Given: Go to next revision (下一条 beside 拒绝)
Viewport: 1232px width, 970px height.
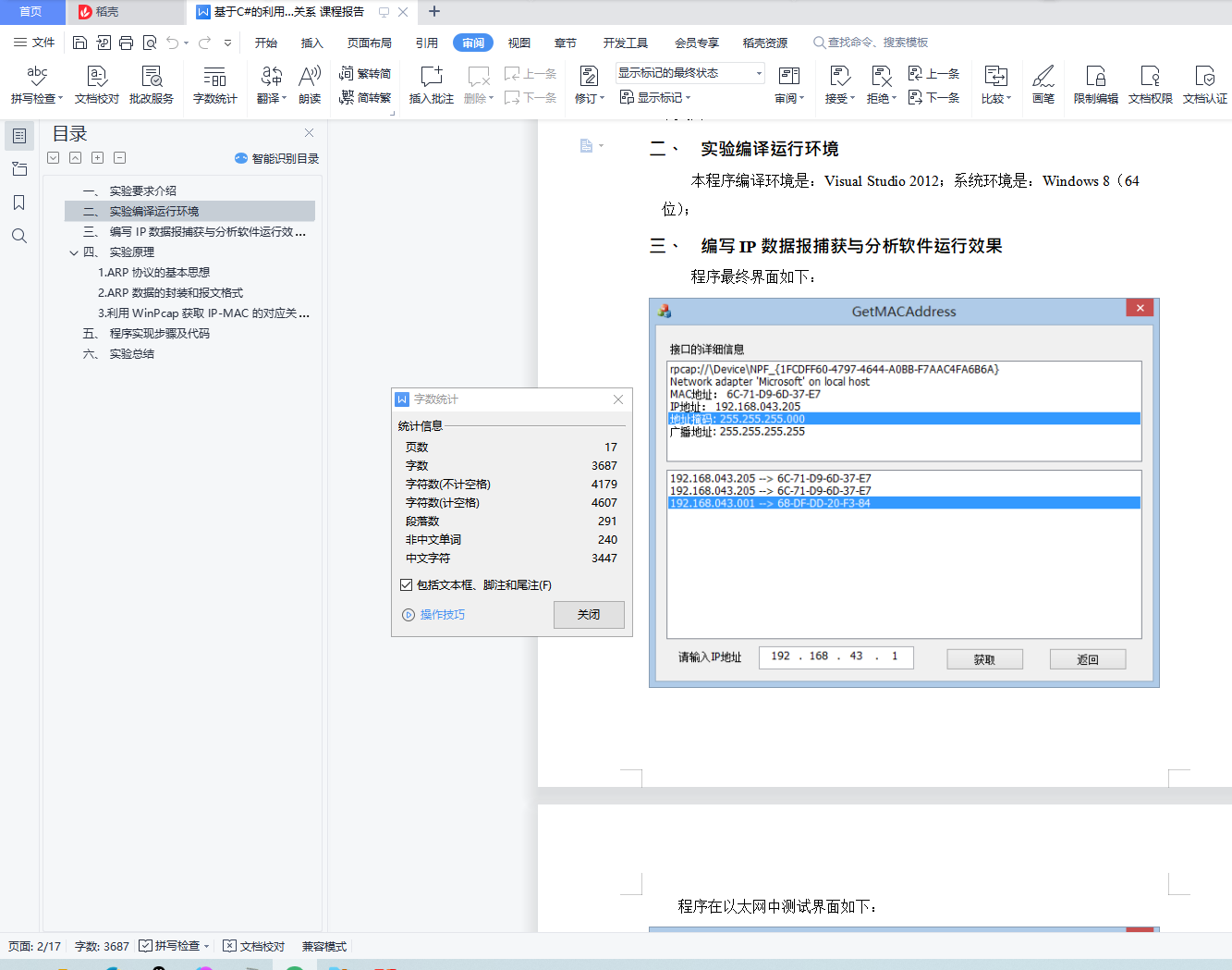Looking at the screenshot, I should (934, 97).
